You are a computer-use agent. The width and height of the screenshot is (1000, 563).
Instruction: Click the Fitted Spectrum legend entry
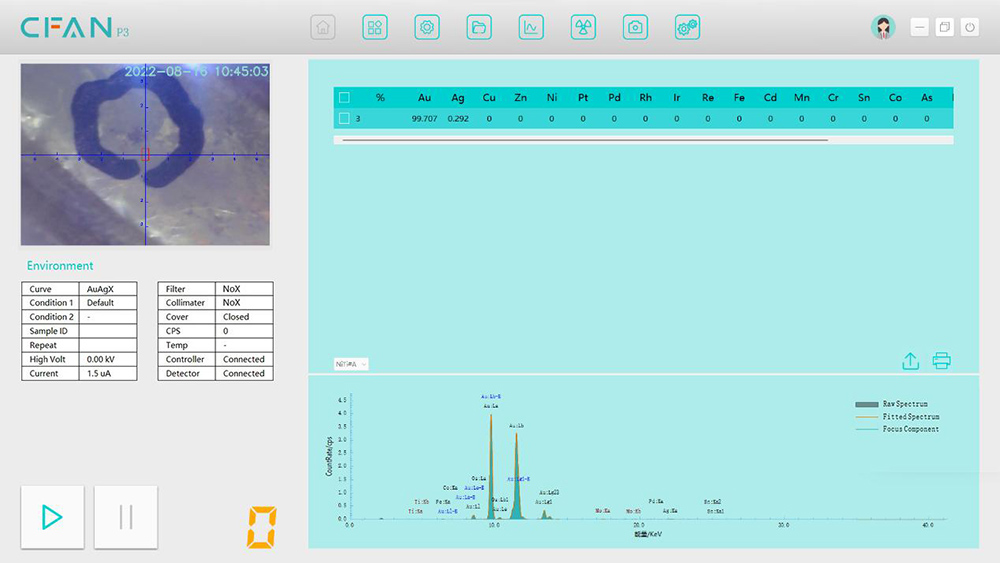click(897, 417)
